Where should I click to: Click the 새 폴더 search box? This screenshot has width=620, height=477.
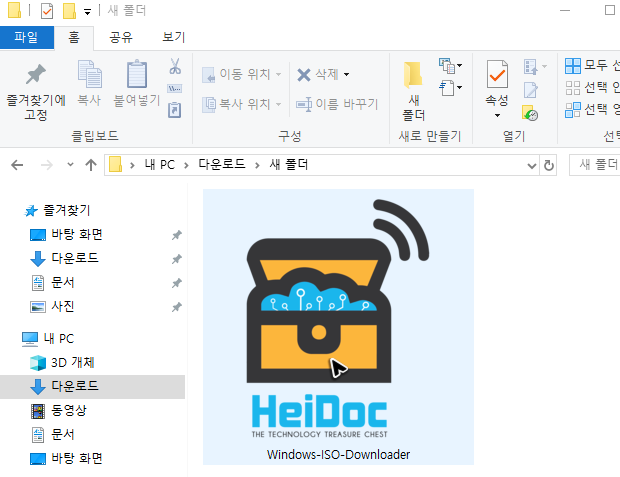pos(594,165)
